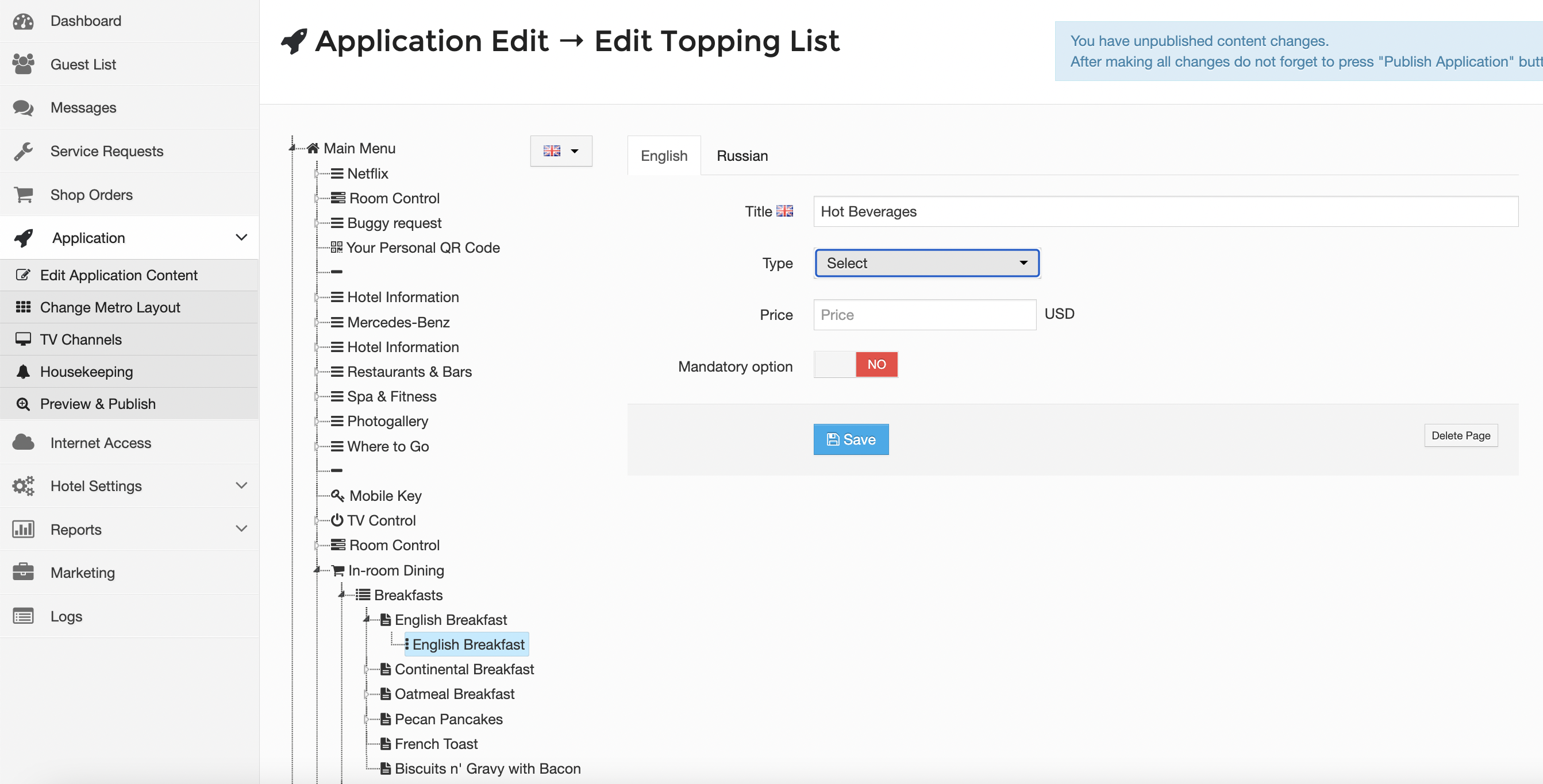Open Change Metro Layout menu item

pyautogui.click(x=129, y=308)
